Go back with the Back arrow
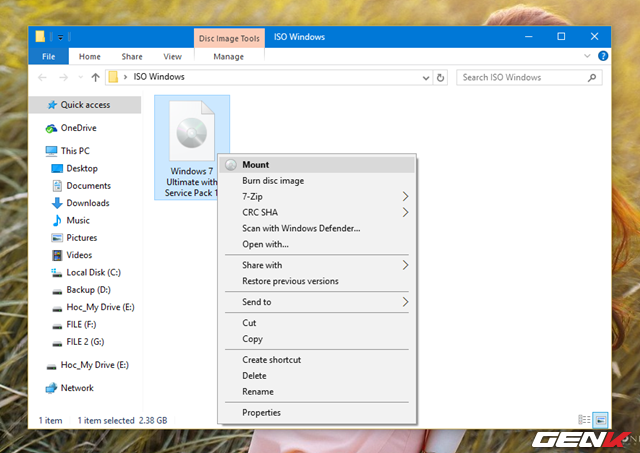This screenshot has height=453, width=640. [42, 77]
